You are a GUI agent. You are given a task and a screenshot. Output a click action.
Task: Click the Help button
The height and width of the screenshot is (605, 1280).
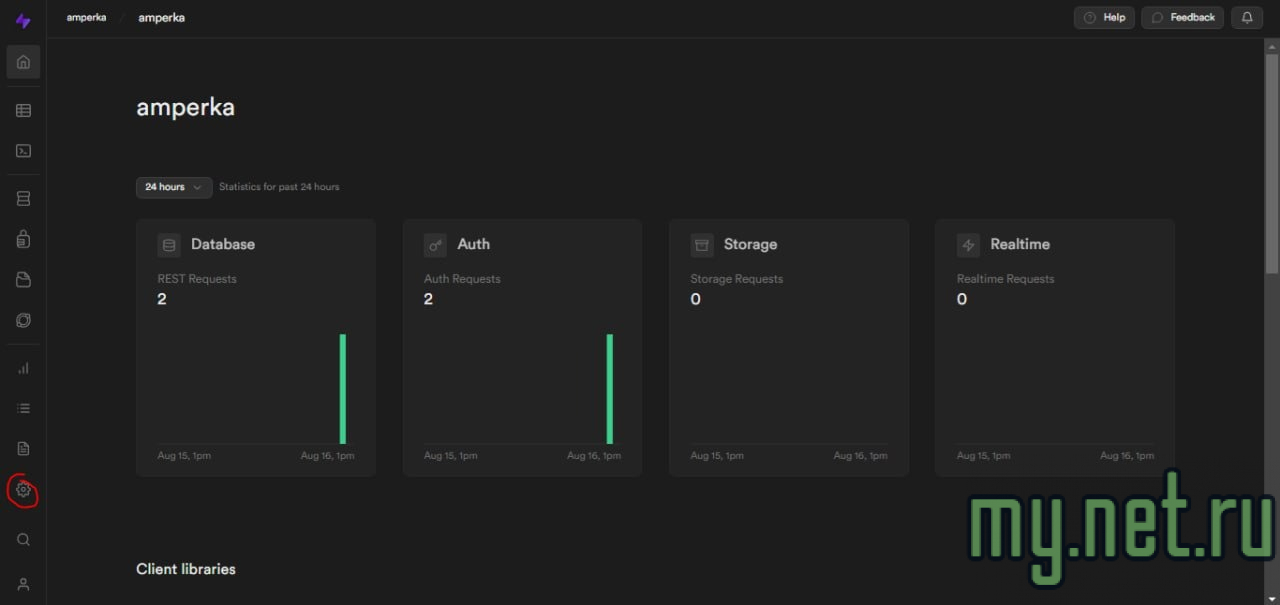click(x=1104, y=18)
